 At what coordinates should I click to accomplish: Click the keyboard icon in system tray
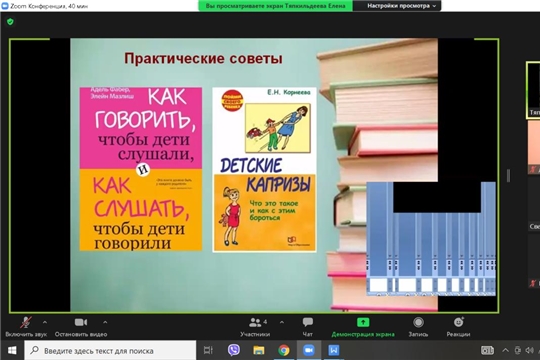click(487, 350)
